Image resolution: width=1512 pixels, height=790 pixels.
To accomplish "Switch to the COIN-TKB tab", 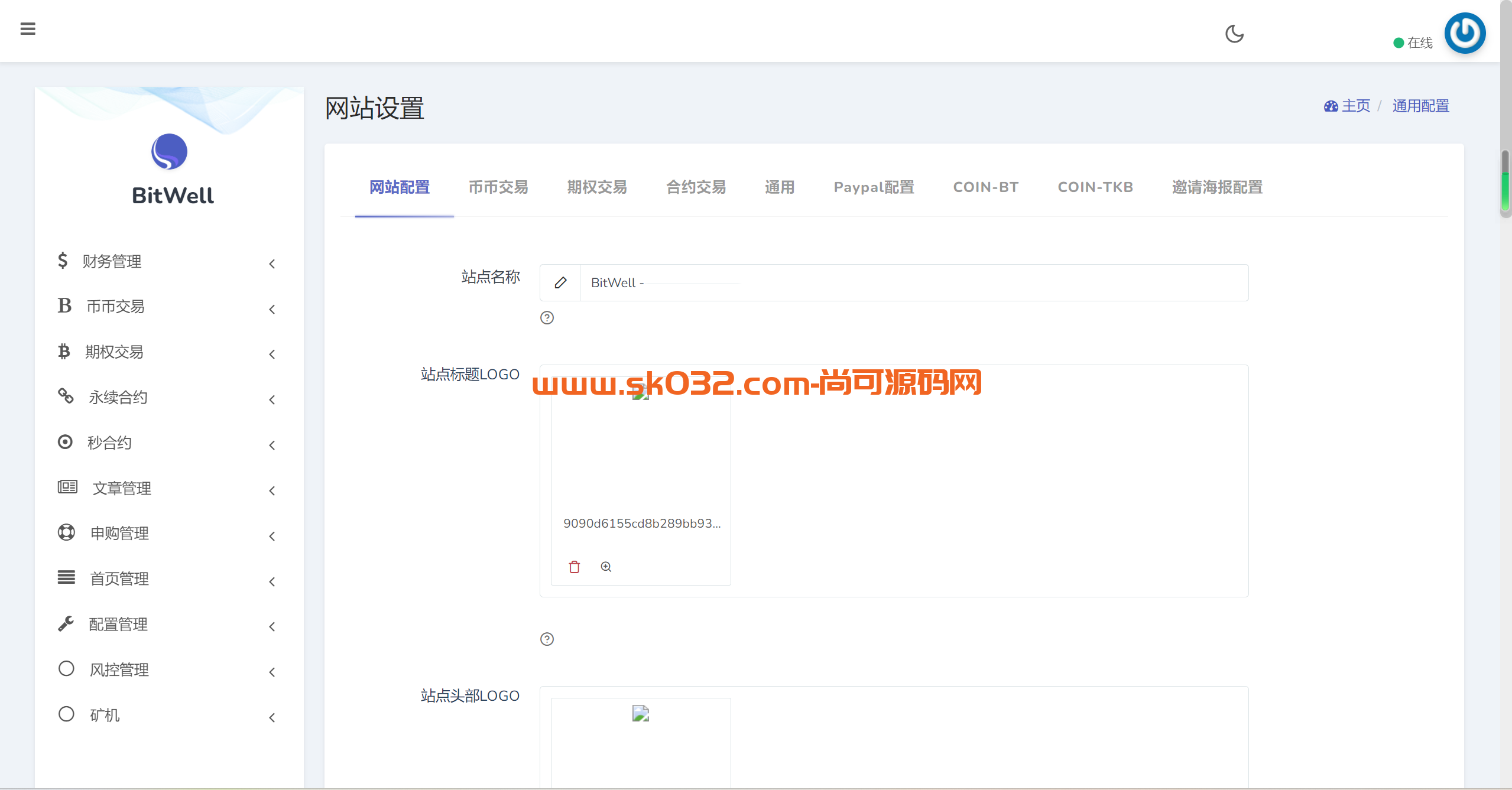I will pyautogui.click(x=1095, y=187).
